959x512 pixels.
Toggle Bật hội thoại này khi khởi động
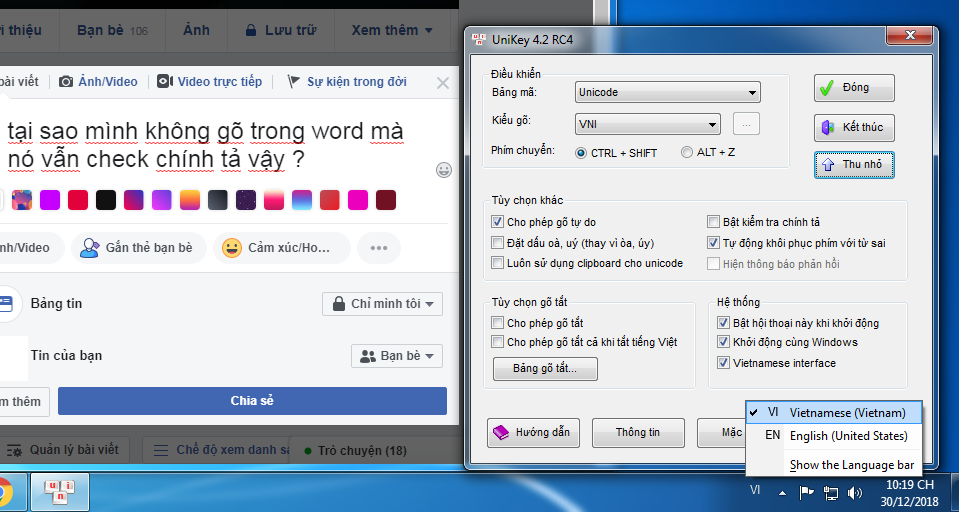coord(724,322)
